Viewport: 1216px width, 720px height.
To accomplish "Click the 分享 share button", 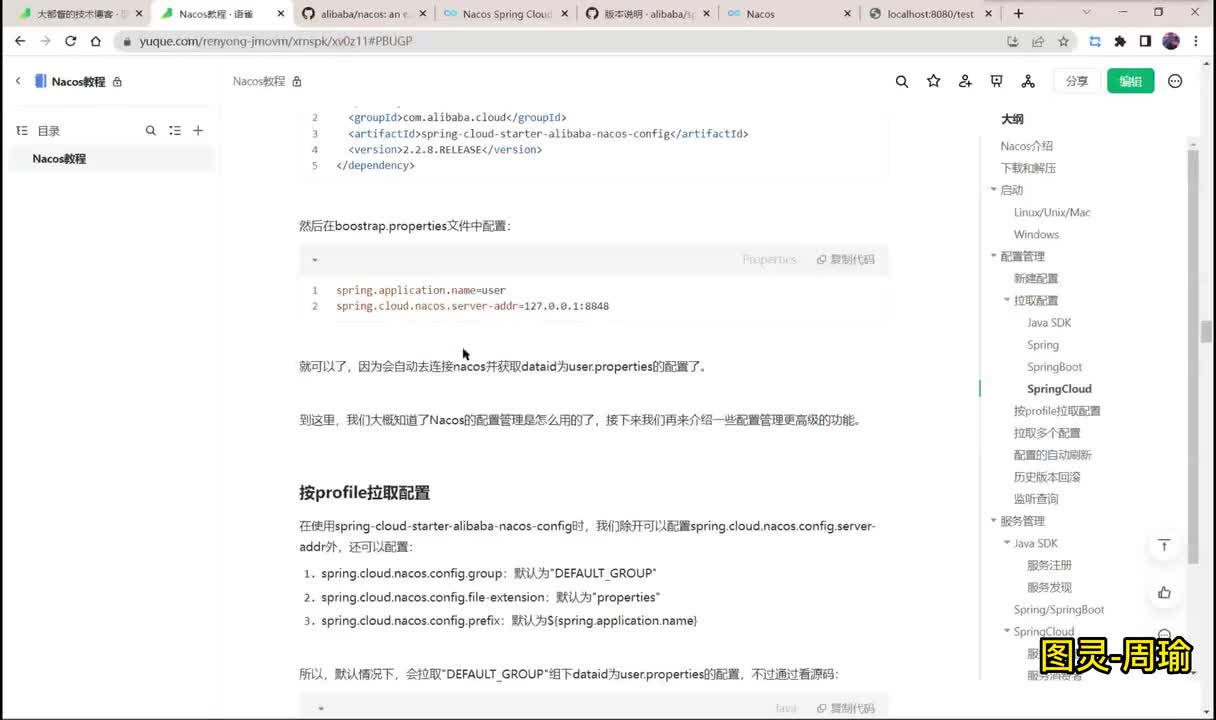I will coord(1077,81).
